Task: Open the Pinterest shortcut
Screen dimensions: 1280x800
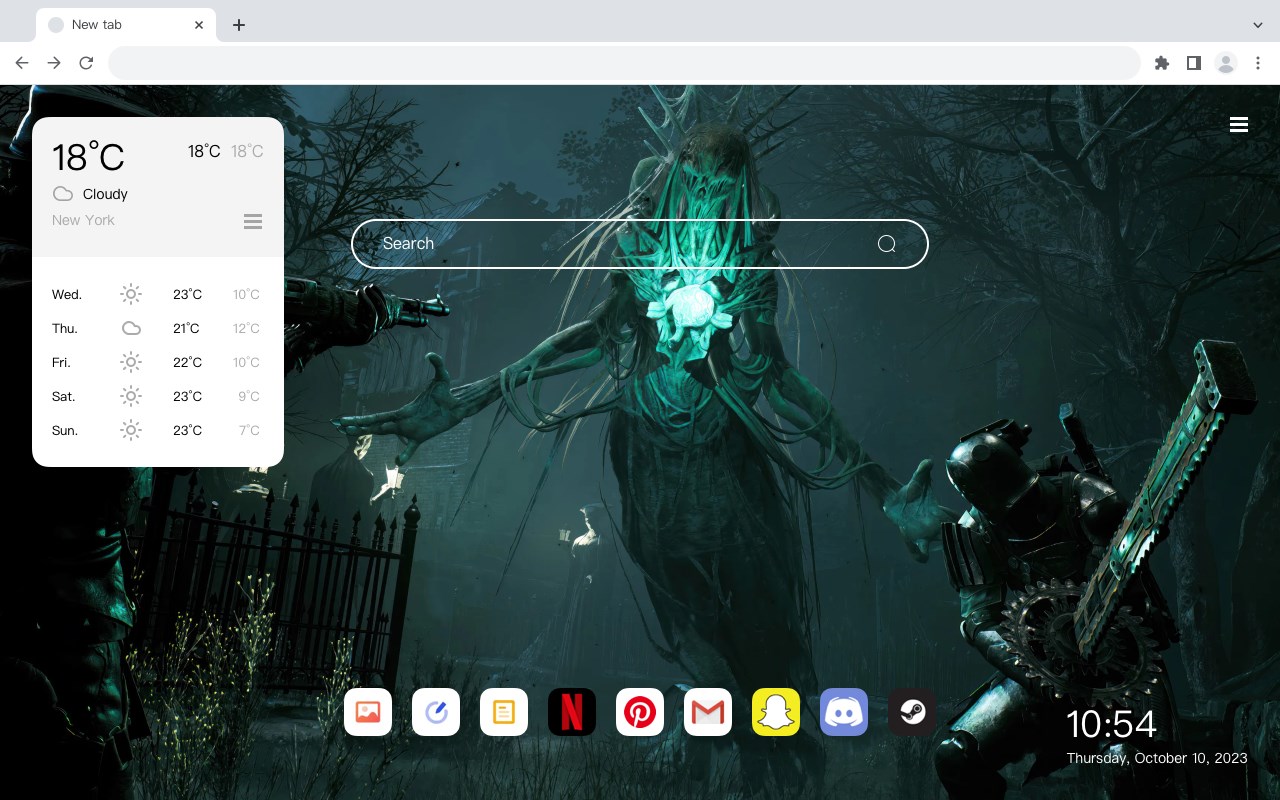Action: click(640, 712)
